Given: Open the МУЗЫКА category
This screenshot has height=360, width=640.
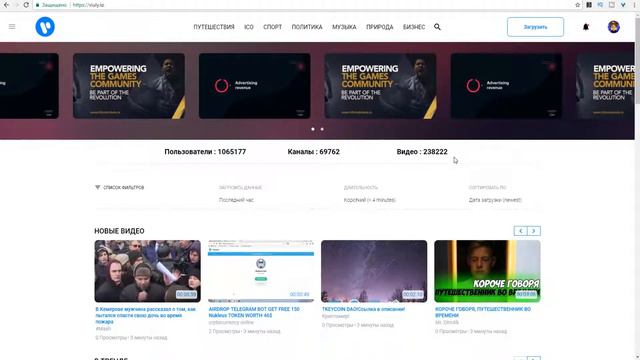Looking at the screenshot, I should (344, 27).
